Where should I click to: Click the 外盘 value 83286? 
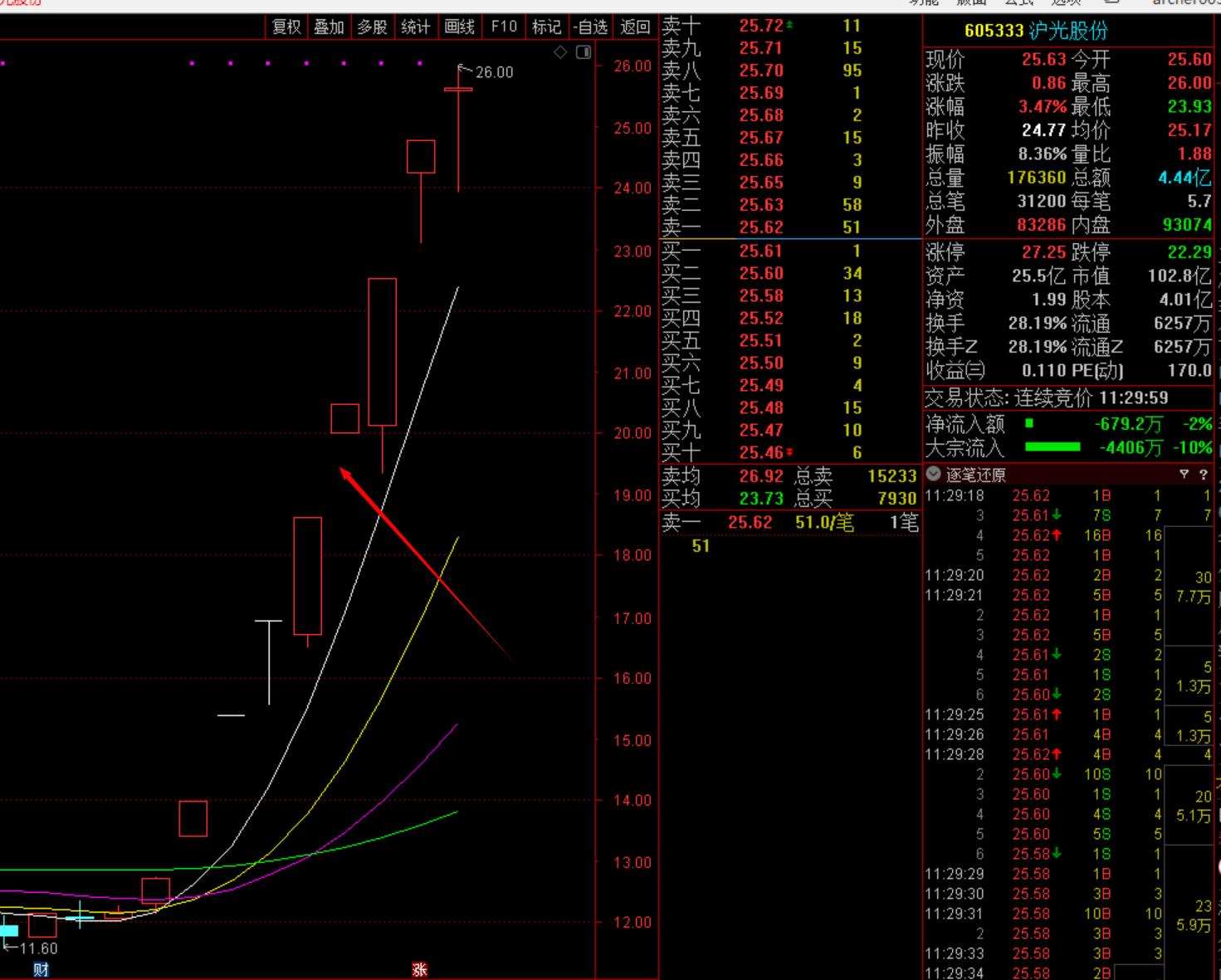[1042, 225]
